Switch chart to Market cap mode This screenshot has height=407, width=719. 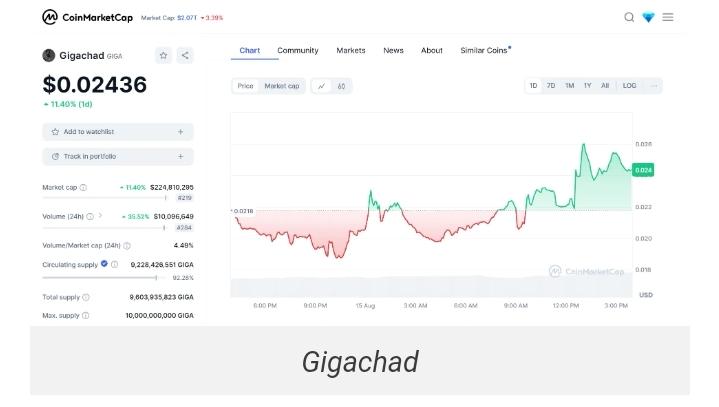tap(282, 86)
